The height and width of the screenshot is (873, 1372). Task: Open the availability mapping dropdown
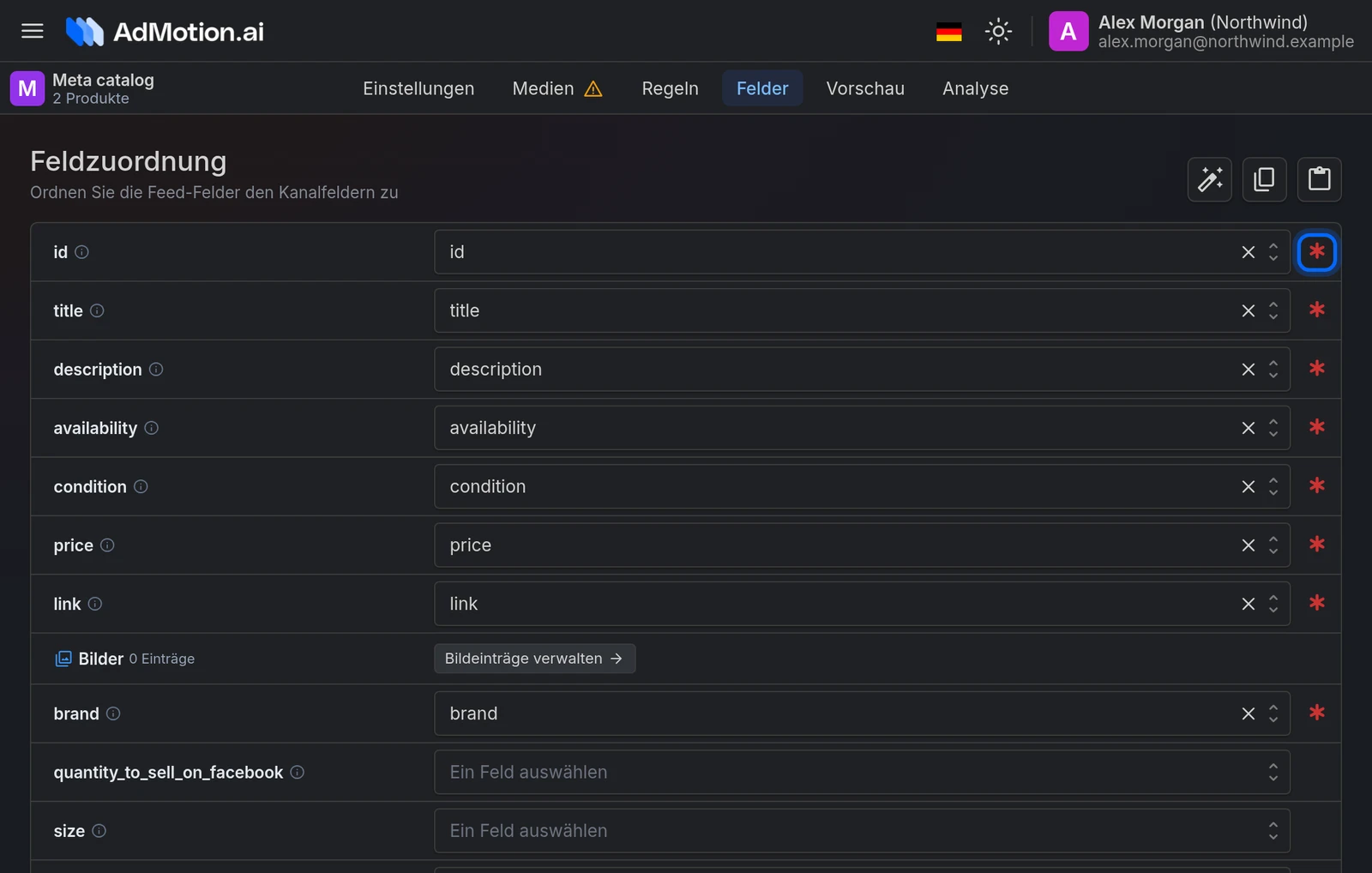tap(862, 428)
